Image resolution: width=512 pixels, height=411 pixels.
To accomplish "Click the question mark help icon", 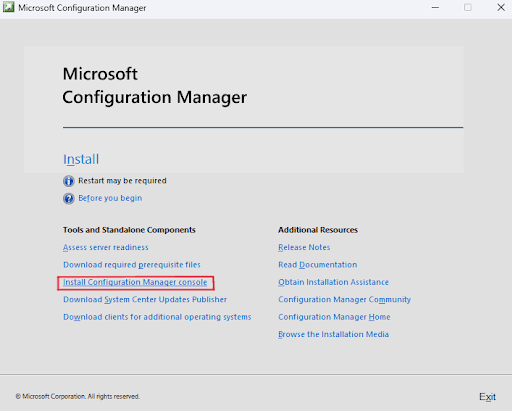I will [x=69, y=199].
